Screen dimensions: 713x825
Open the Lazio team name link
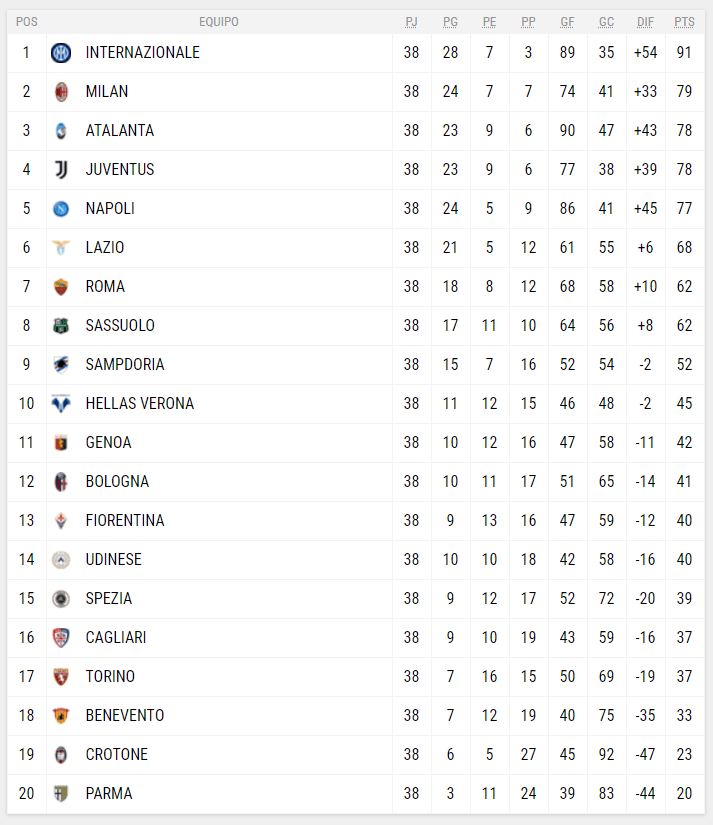[x=105, y=248]
